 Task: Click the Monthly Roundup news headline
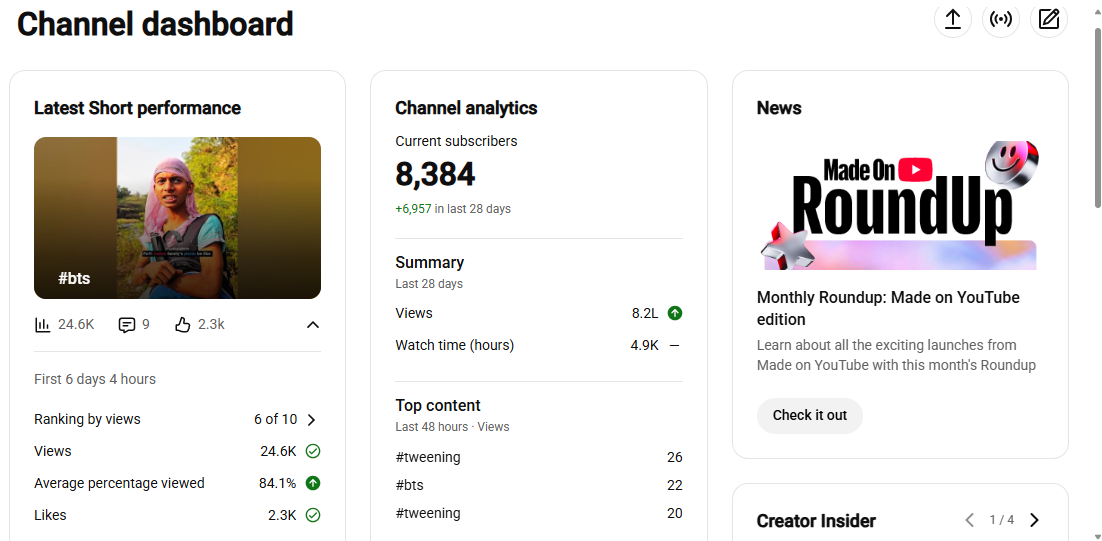(888, 308)
